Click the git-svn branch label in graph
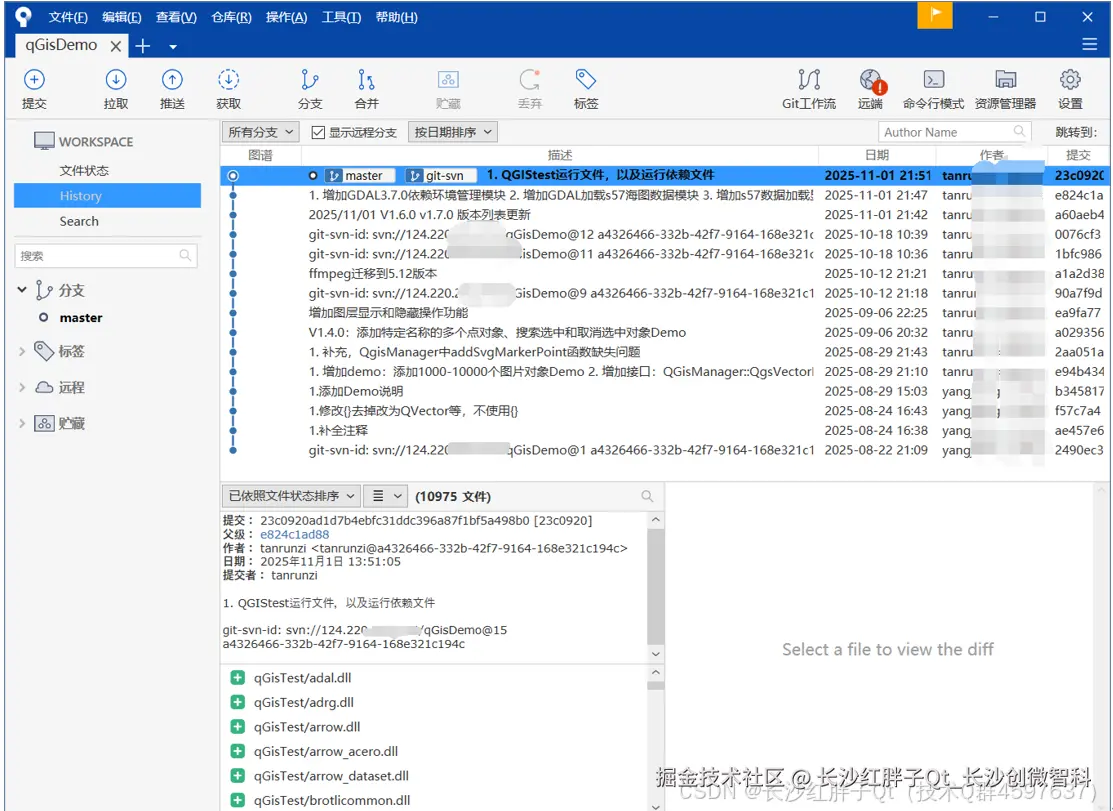This screenshot has width=1113, height=811. (440, 175)
